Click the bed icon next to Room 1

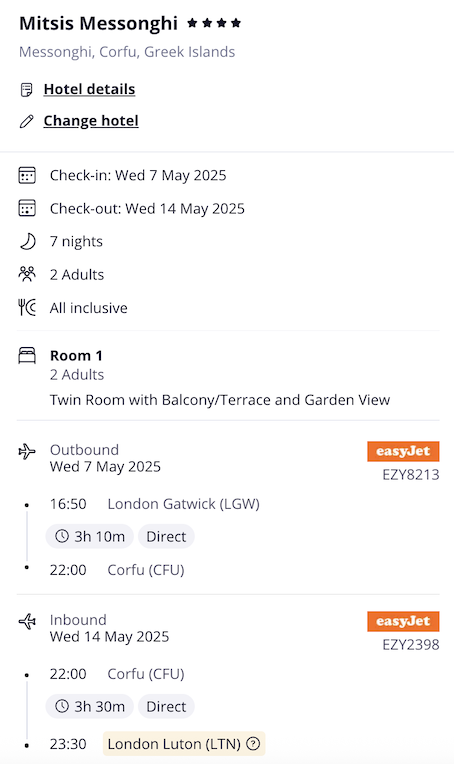pyautogui.click(x=27, y=355)
